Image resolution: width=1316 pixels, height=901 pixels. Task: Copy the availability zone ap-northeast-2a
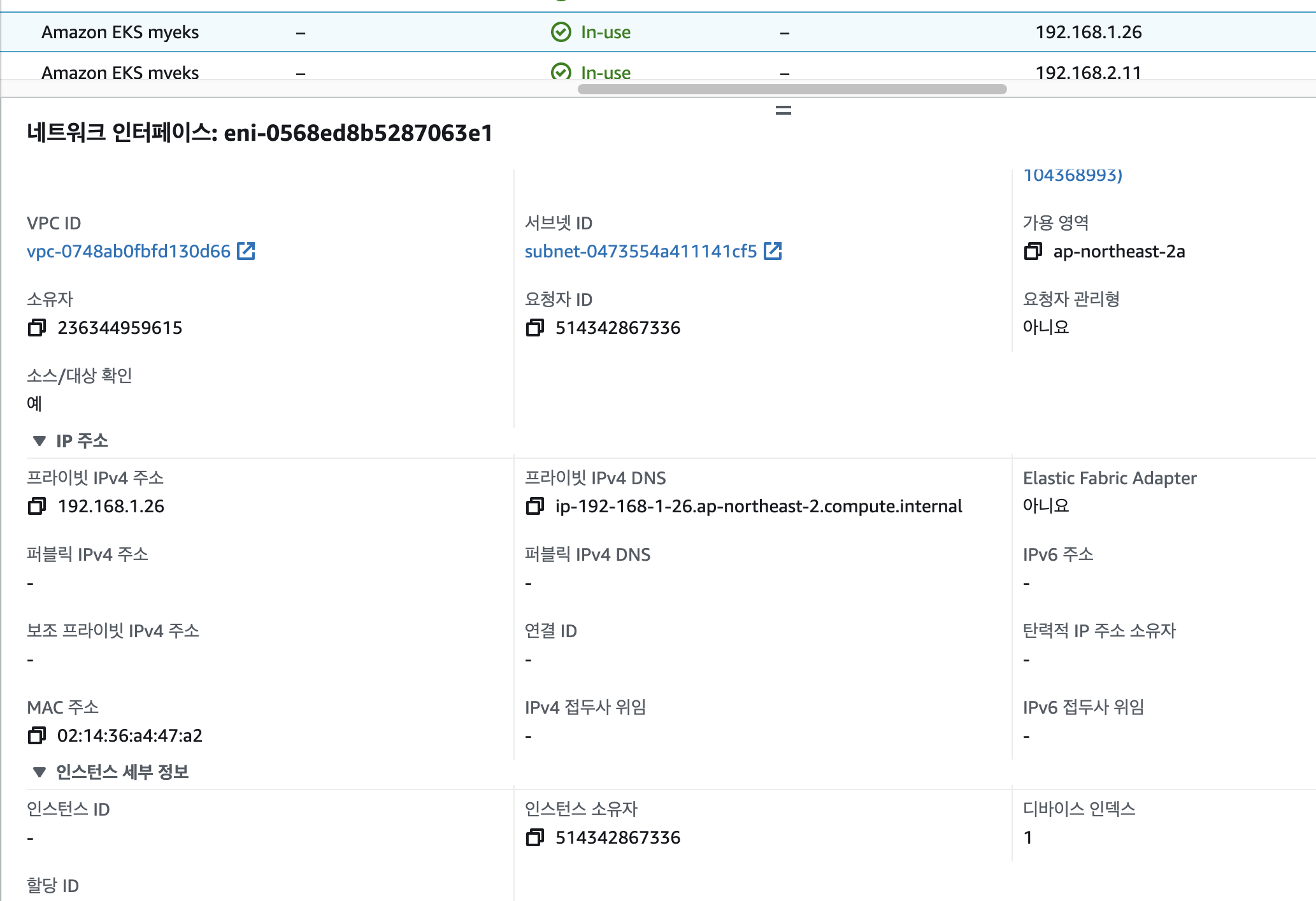1033,252
